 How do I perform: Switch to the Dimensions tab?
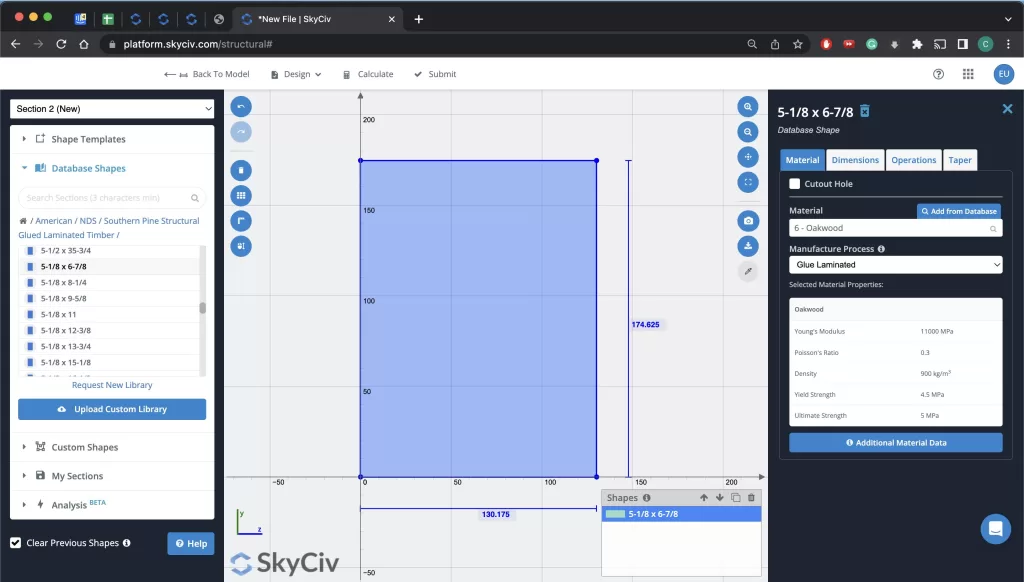[x=855, y=160]
